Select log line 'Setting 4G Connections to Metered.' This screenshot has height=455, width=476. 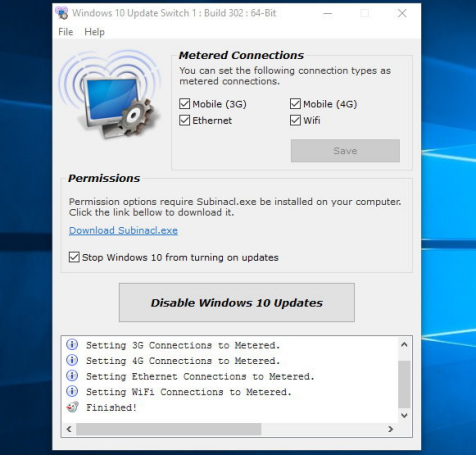click(x=183, y=361)
